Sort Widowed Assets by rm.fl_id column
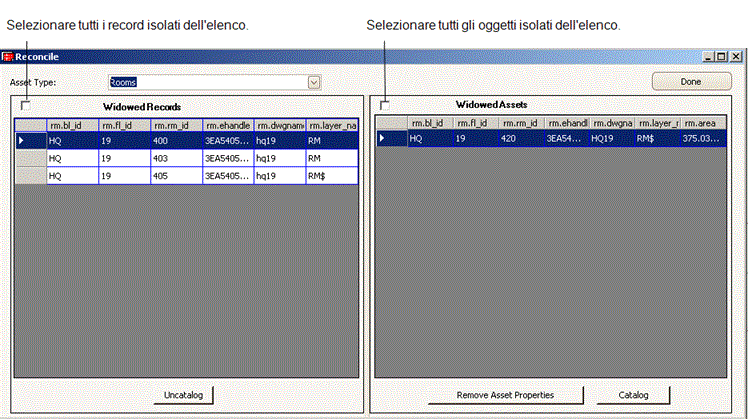Screen dimensions: 748x419 point(475,123)
